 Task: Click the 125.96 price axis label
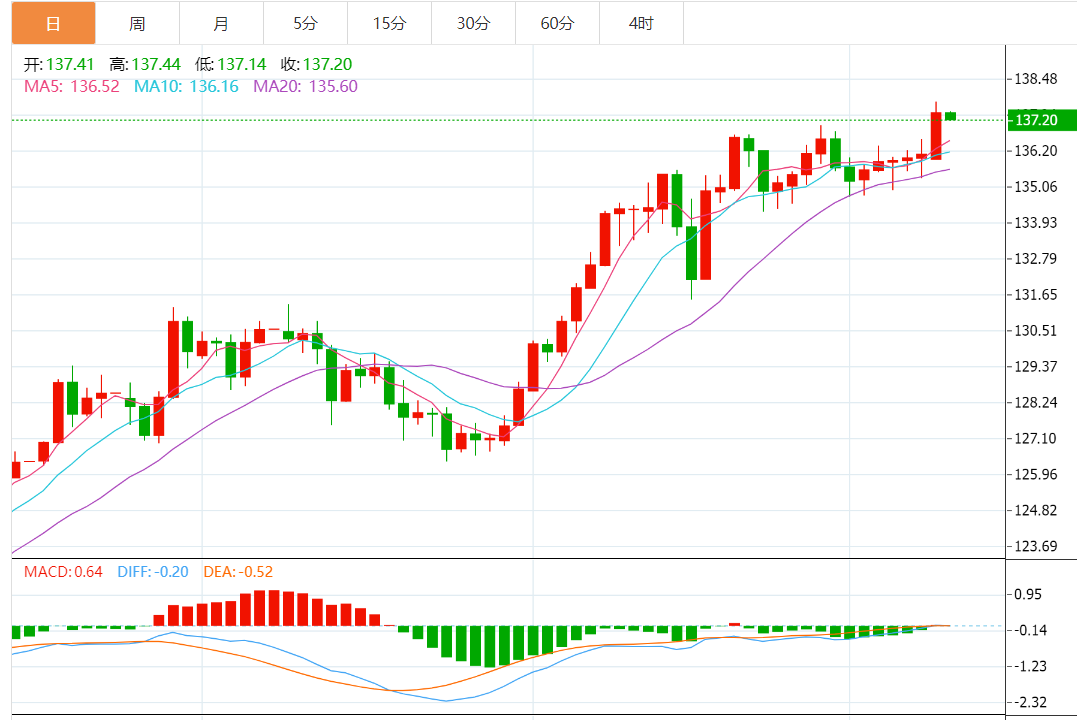point(1036,475)
